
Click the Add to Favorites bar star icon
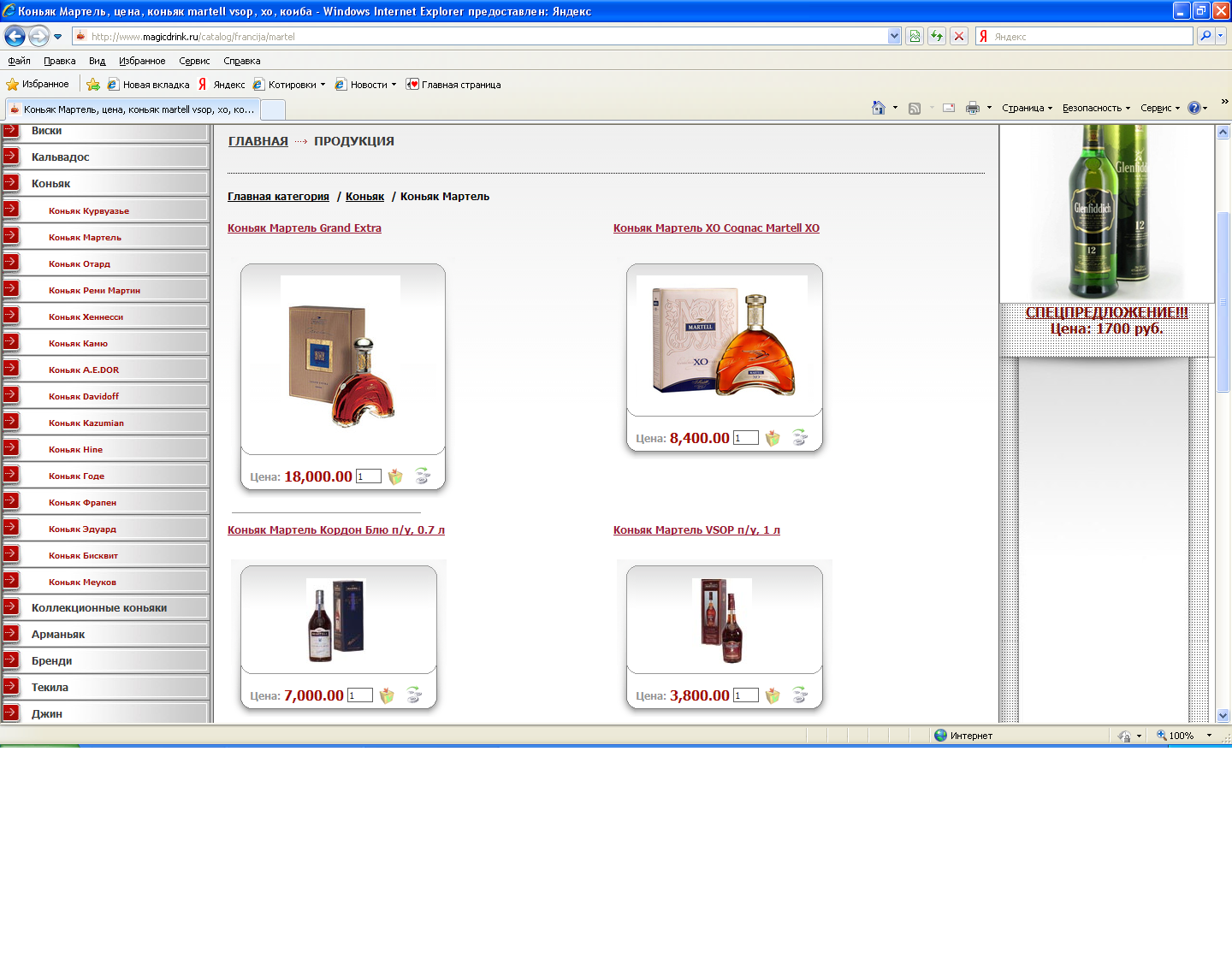(x=93, y=85)
